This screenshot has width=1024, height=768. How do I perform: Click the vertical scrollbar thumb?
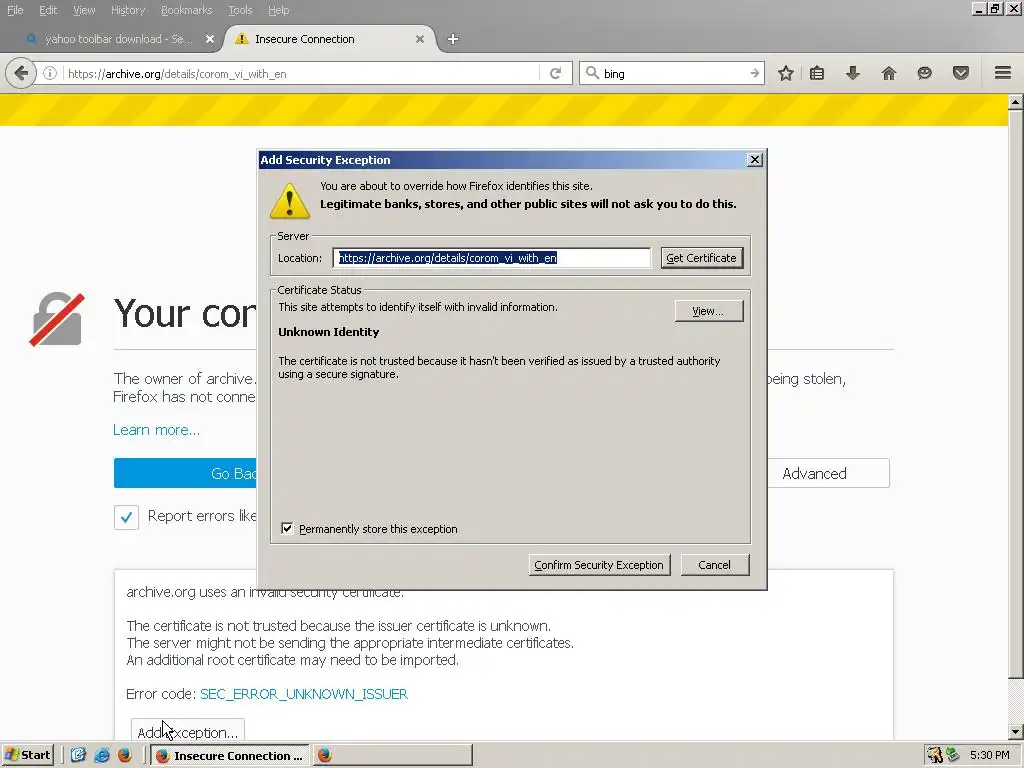pos(1016,394)
